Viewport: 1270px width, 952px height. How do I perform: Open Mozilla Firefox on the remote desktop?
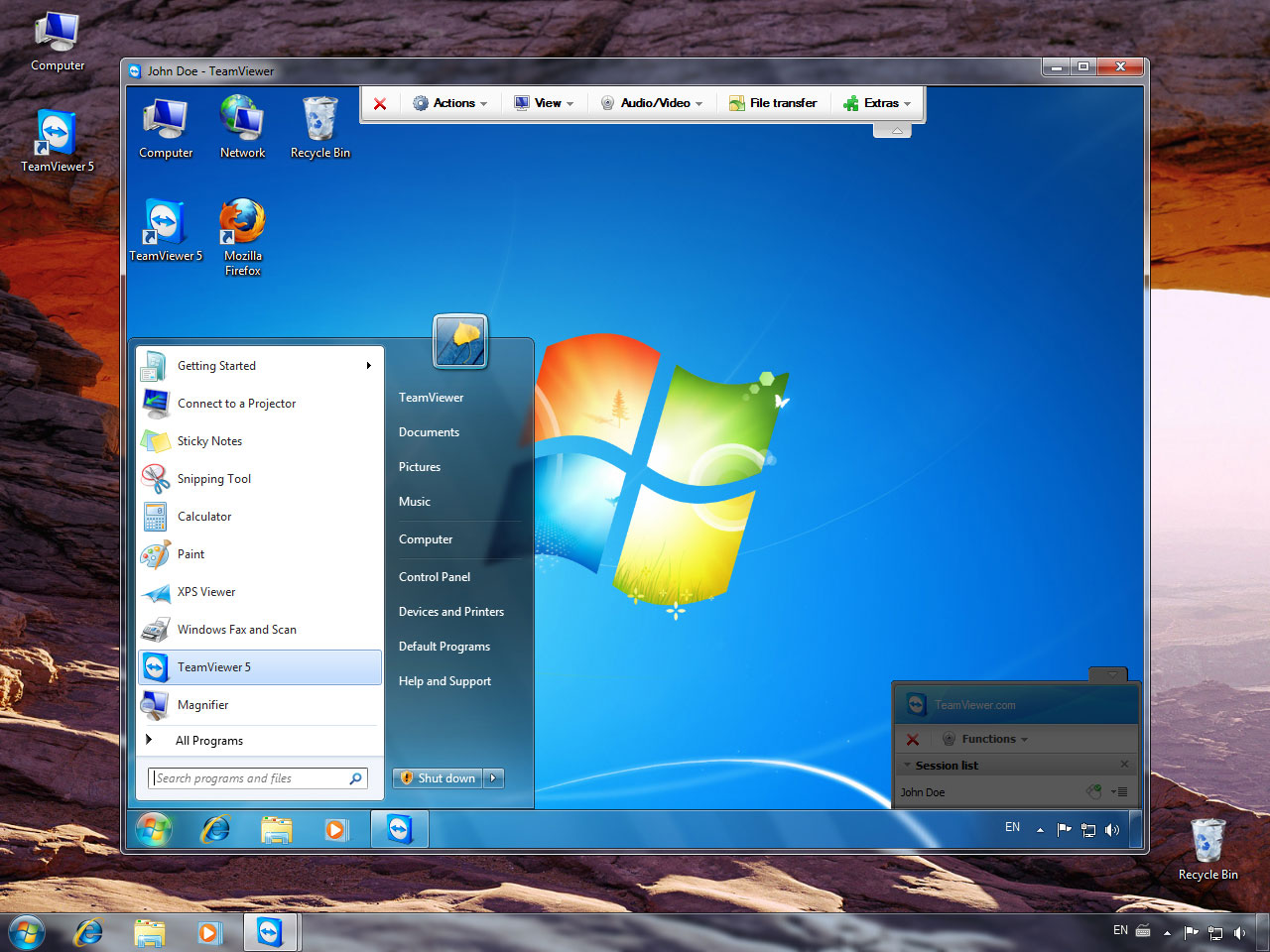coord(242,236)
